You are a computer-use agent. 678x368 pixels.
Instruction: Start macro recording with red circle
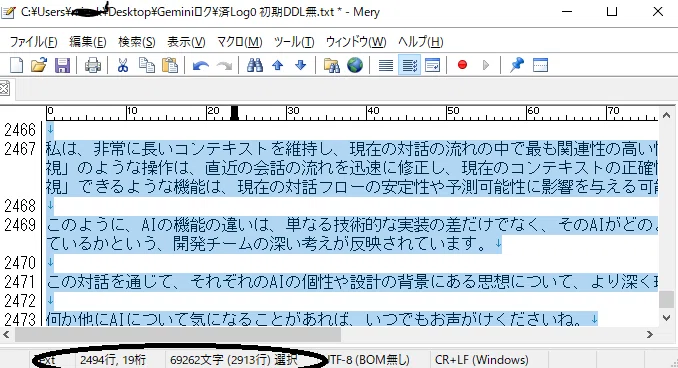point(462,65)
